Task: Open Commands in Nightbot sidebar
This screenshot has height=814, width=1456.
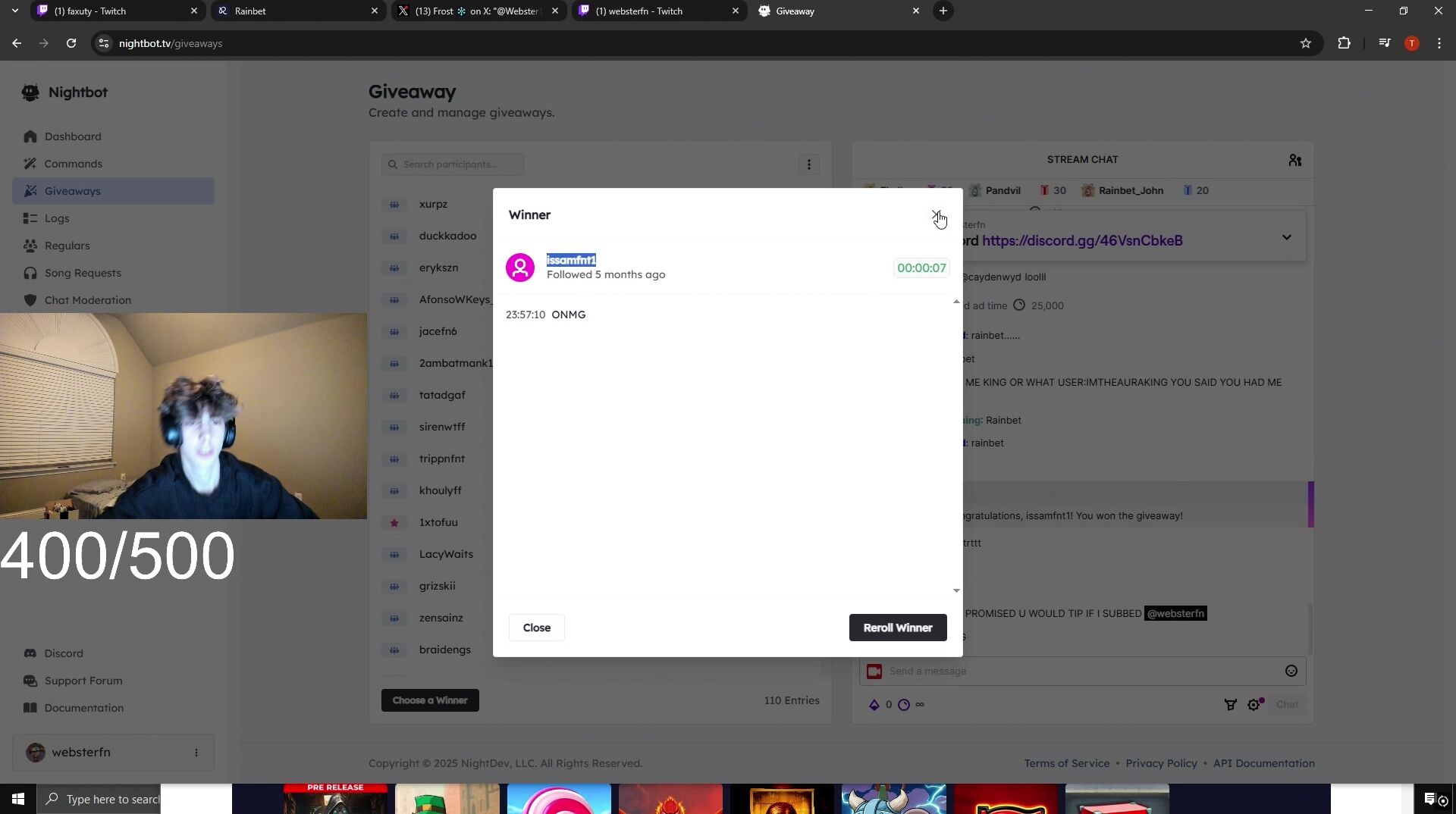Action: (x=114, y=164)
